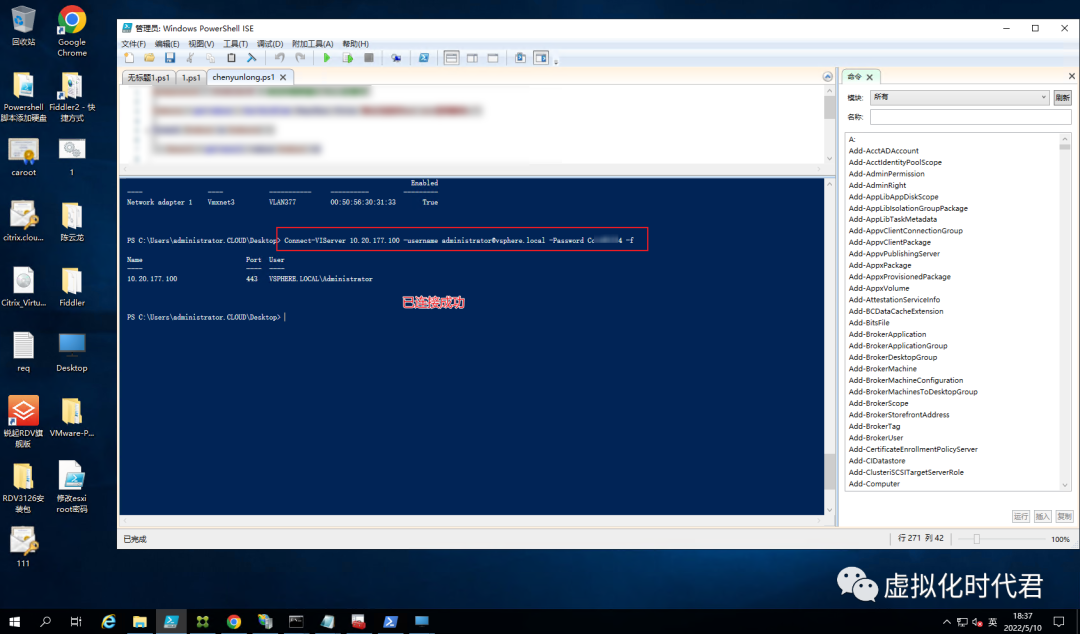Save script with the floppy disk icon

[x=169, y=59]
